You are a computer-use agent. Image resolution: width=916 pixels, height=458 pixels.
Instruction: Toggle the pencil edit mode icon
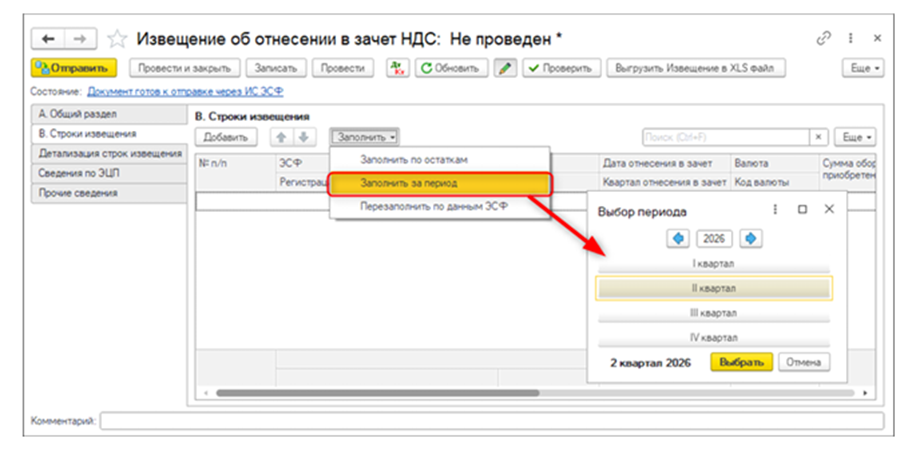(505, 68)
